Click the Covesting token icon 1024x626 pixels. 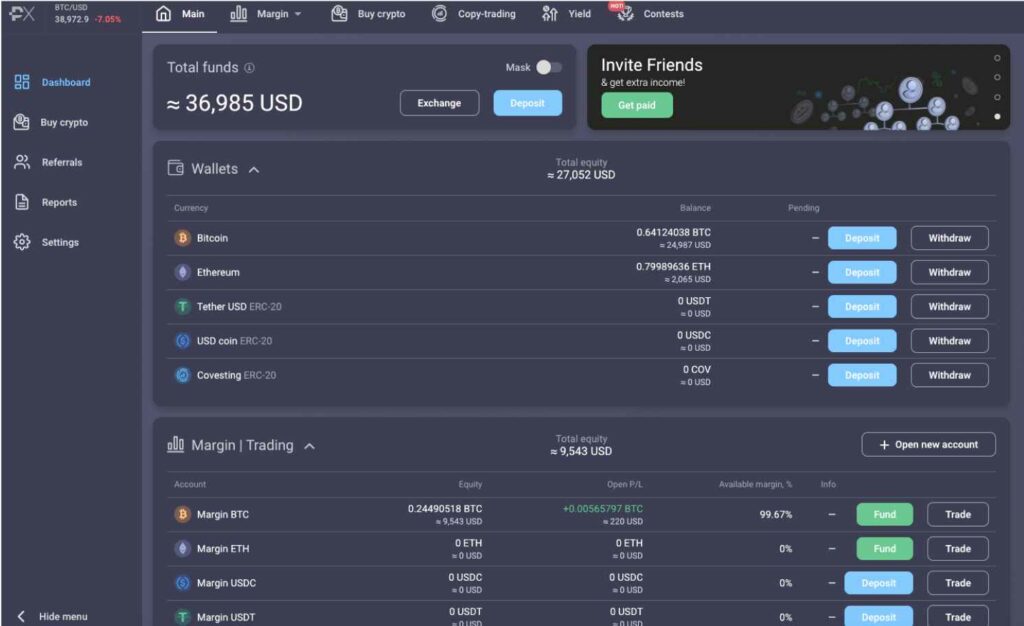coord(183,375)
